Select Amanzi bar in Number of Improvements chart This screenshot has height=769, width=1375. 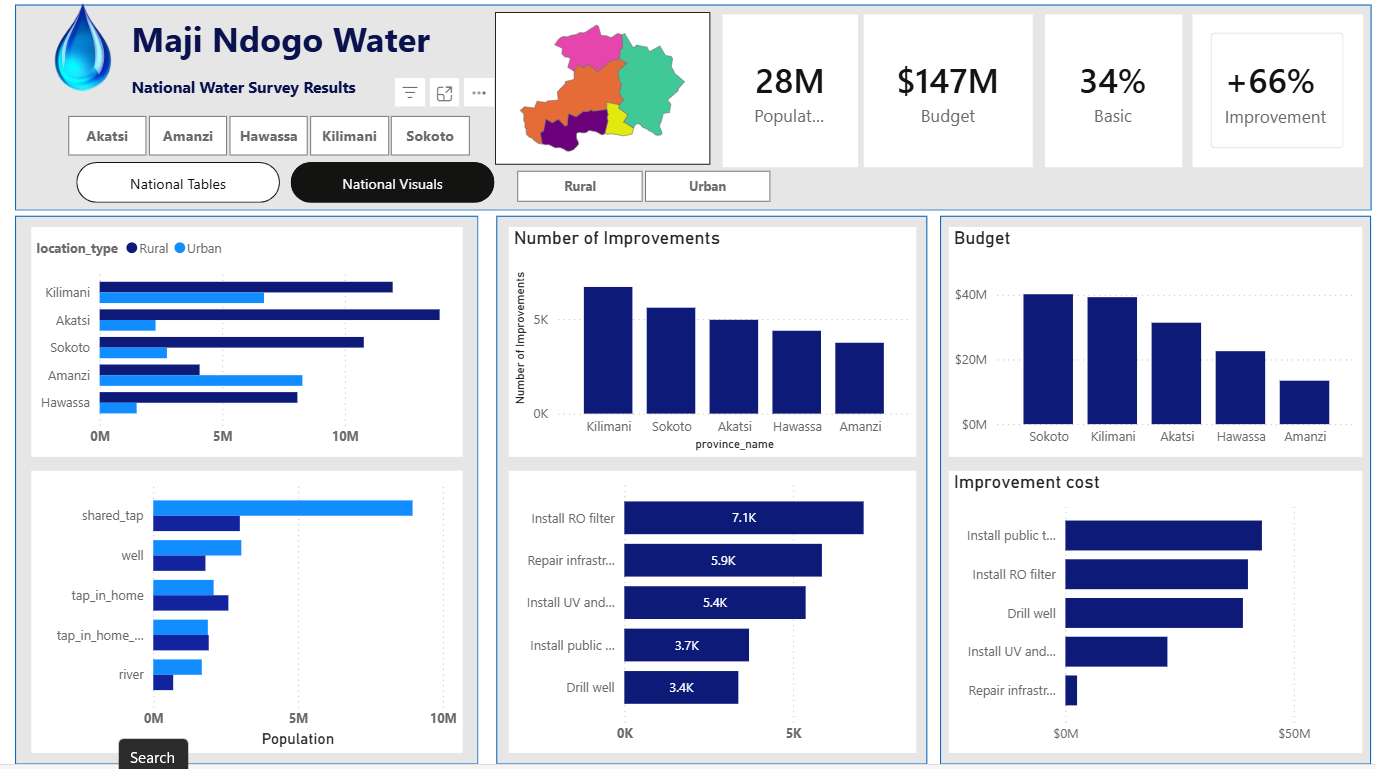860,378
